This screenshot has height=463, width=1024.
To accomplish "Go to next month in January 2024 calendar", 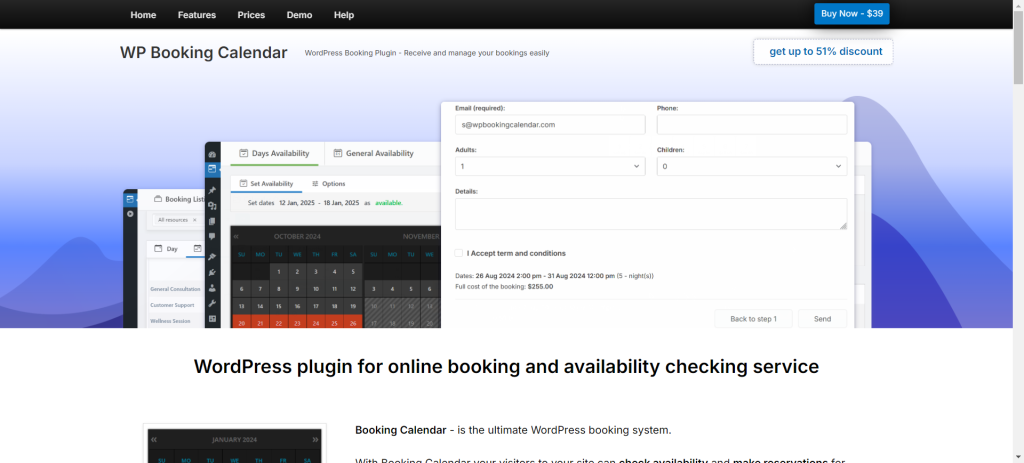I will (x=315, y=439).
